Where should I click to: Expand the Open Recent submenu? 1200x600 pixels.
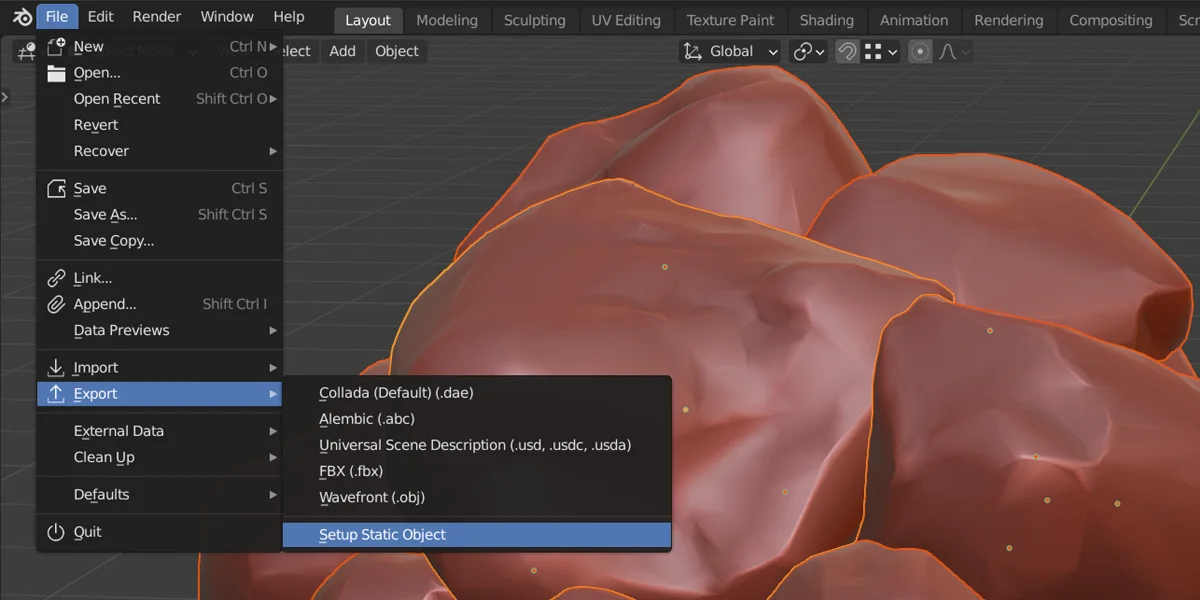coord(117,98)
